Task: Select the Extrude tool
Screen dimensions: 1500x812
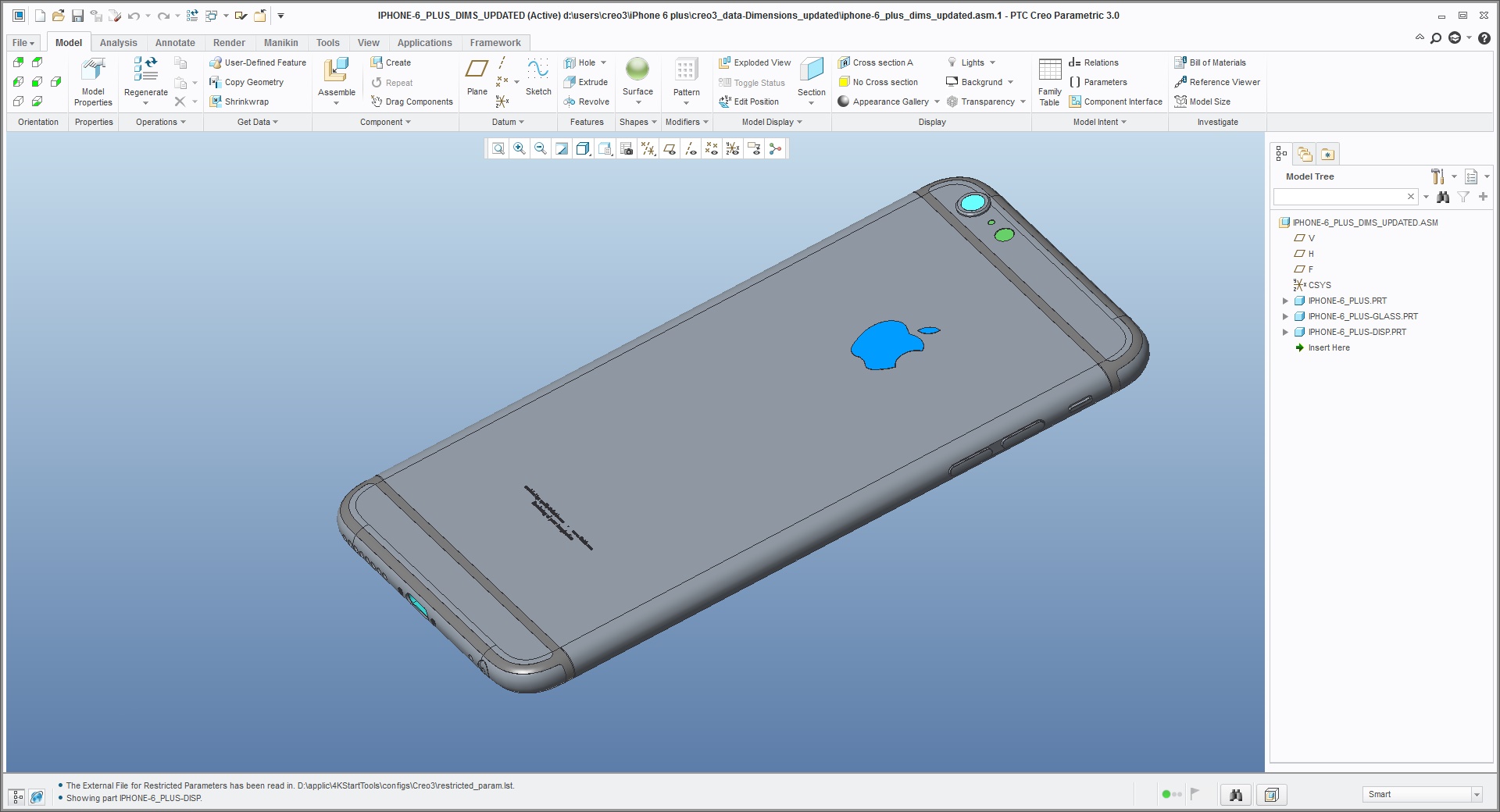Action: click(587, 82)
